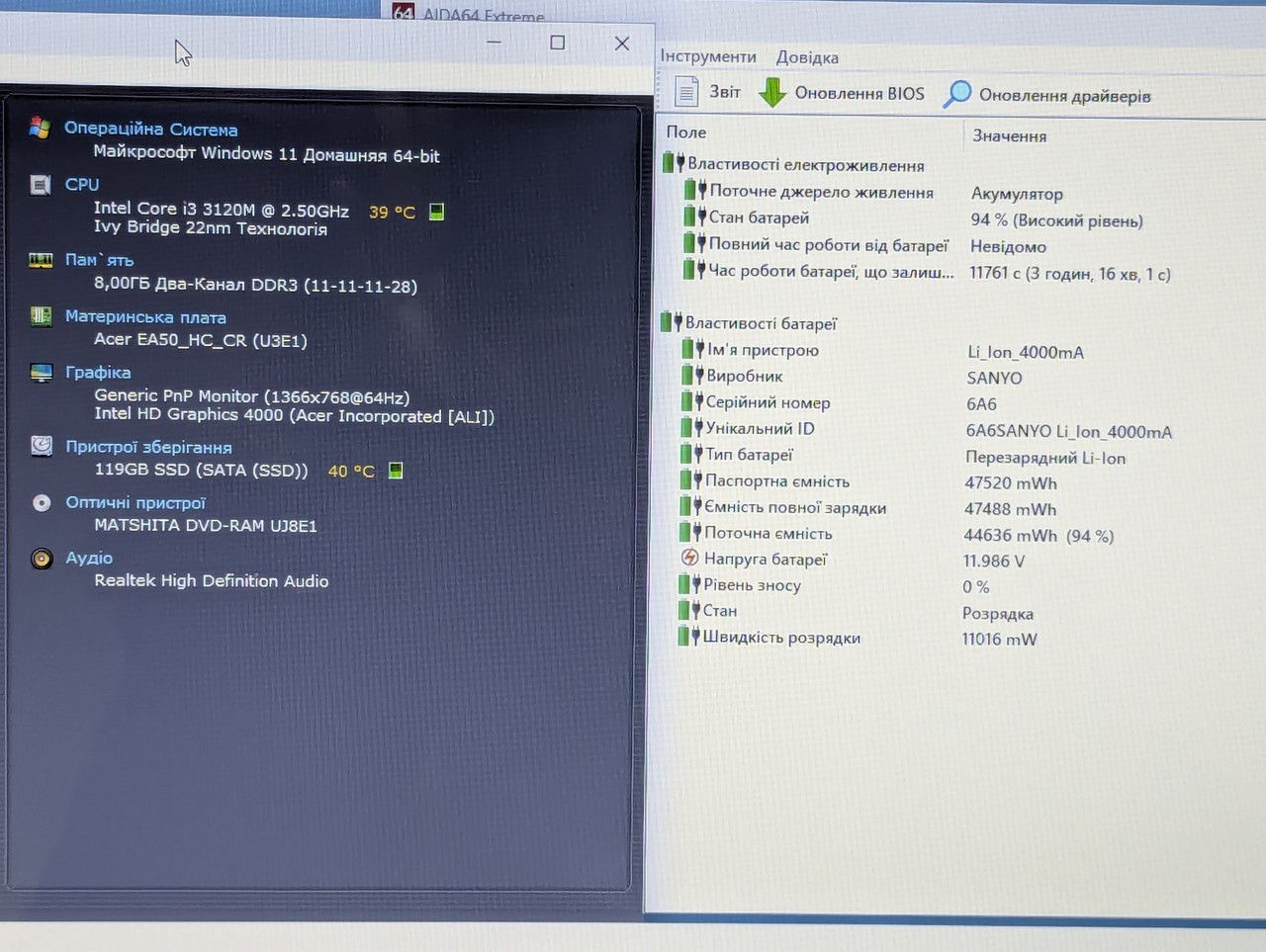Click the AIDA64 Extreme title bar icon

(x=404, y=12)
